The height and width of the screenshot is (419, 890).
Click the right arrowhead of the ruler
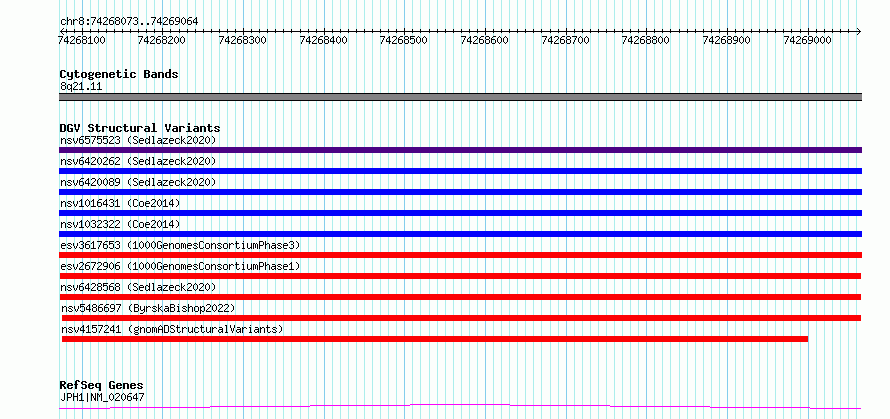click(859, 31)
